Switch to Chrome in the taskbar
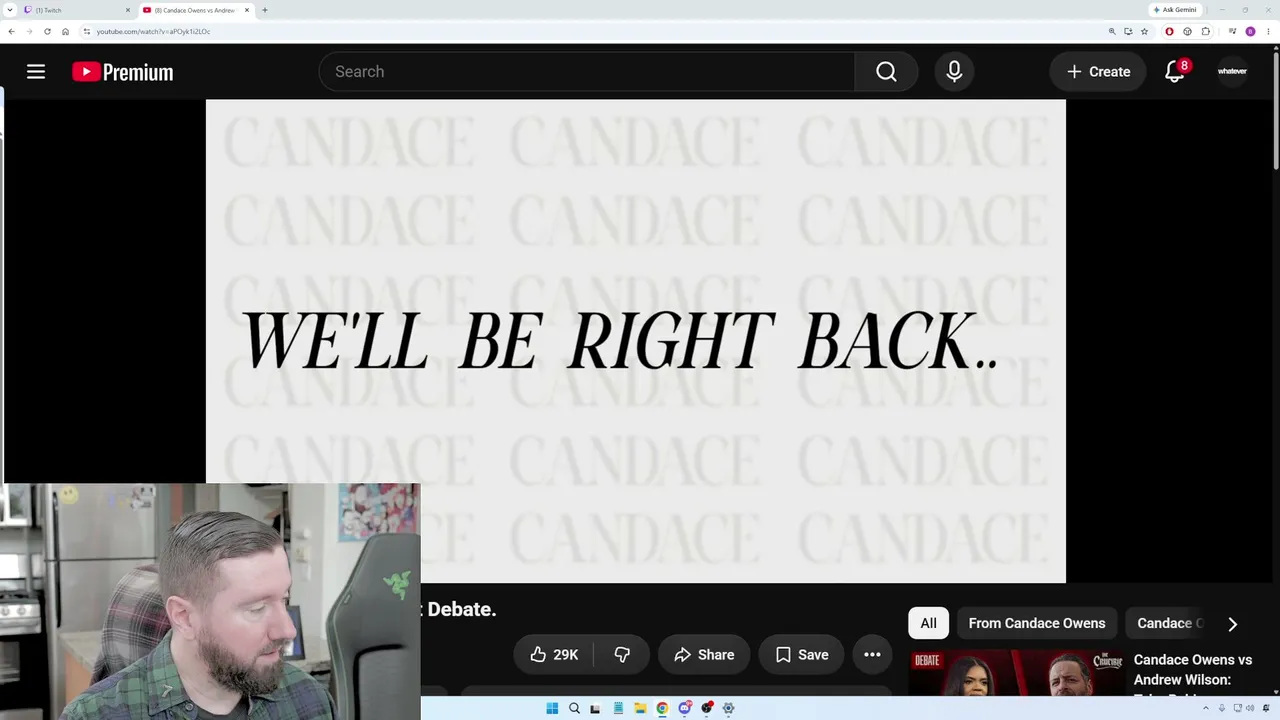 tap(662, 708)
